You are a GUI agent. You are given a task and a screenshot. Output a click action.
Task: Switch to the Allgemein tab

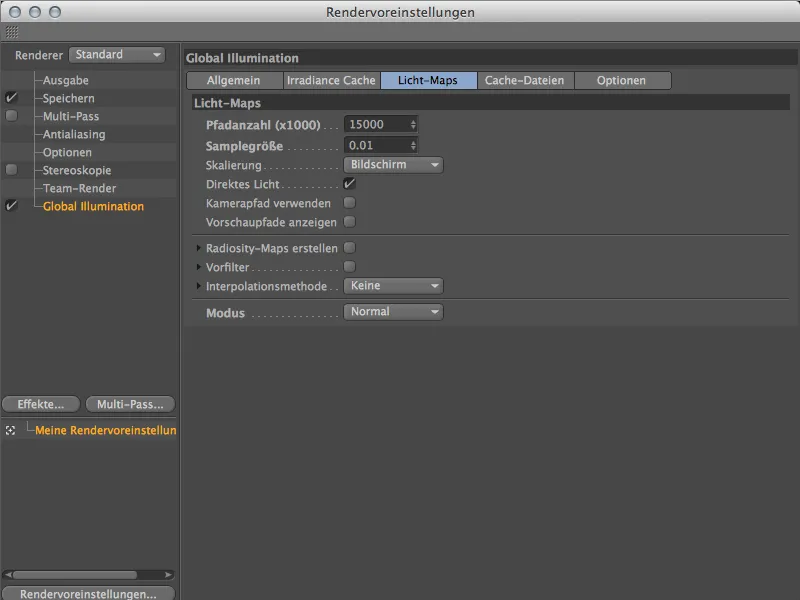coord(234,81)
